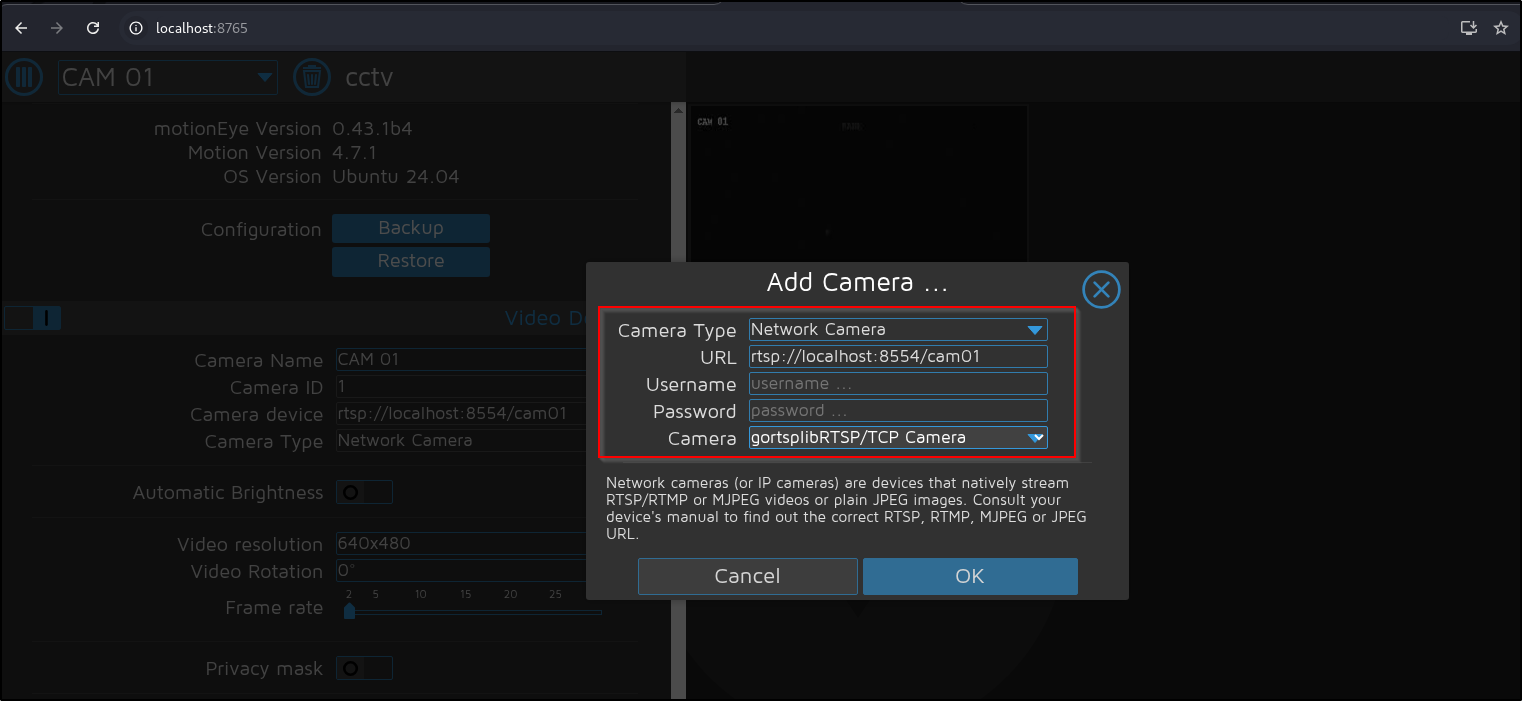Screen dimensions: 1522x701
Task: Turn on the Privacy mask toggle
Action: click(x=364, y=668)
